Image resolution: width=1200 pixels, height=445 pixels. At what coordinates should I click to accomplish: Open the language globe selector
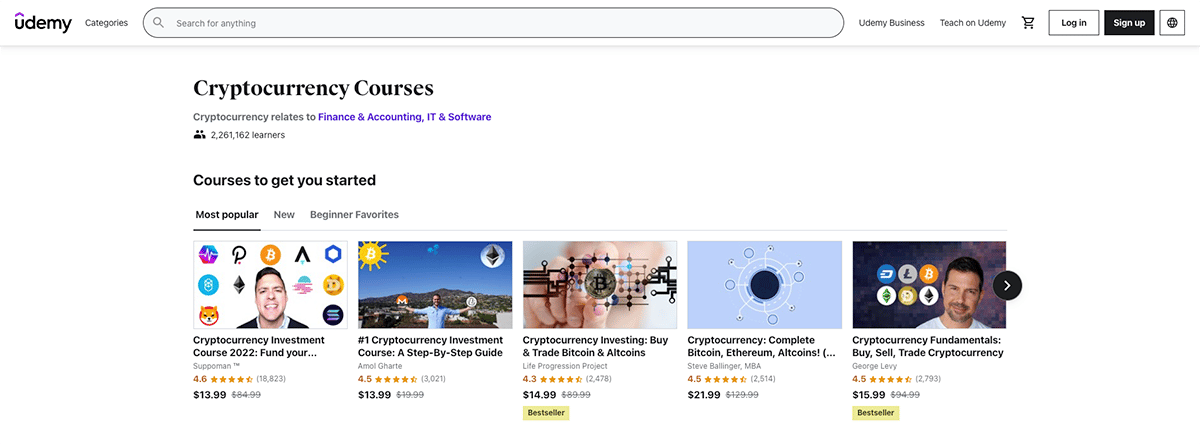point(1172,23)
